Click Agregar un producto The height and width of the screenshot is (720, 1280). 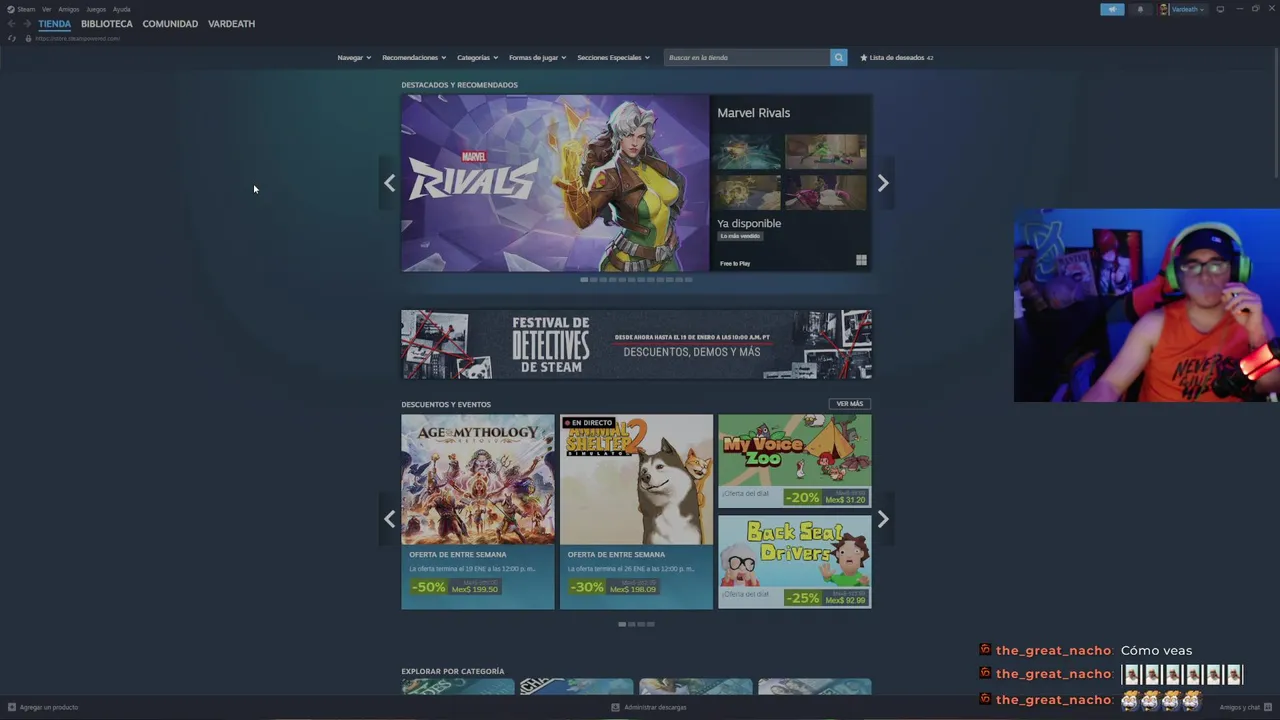pos(43,707)
